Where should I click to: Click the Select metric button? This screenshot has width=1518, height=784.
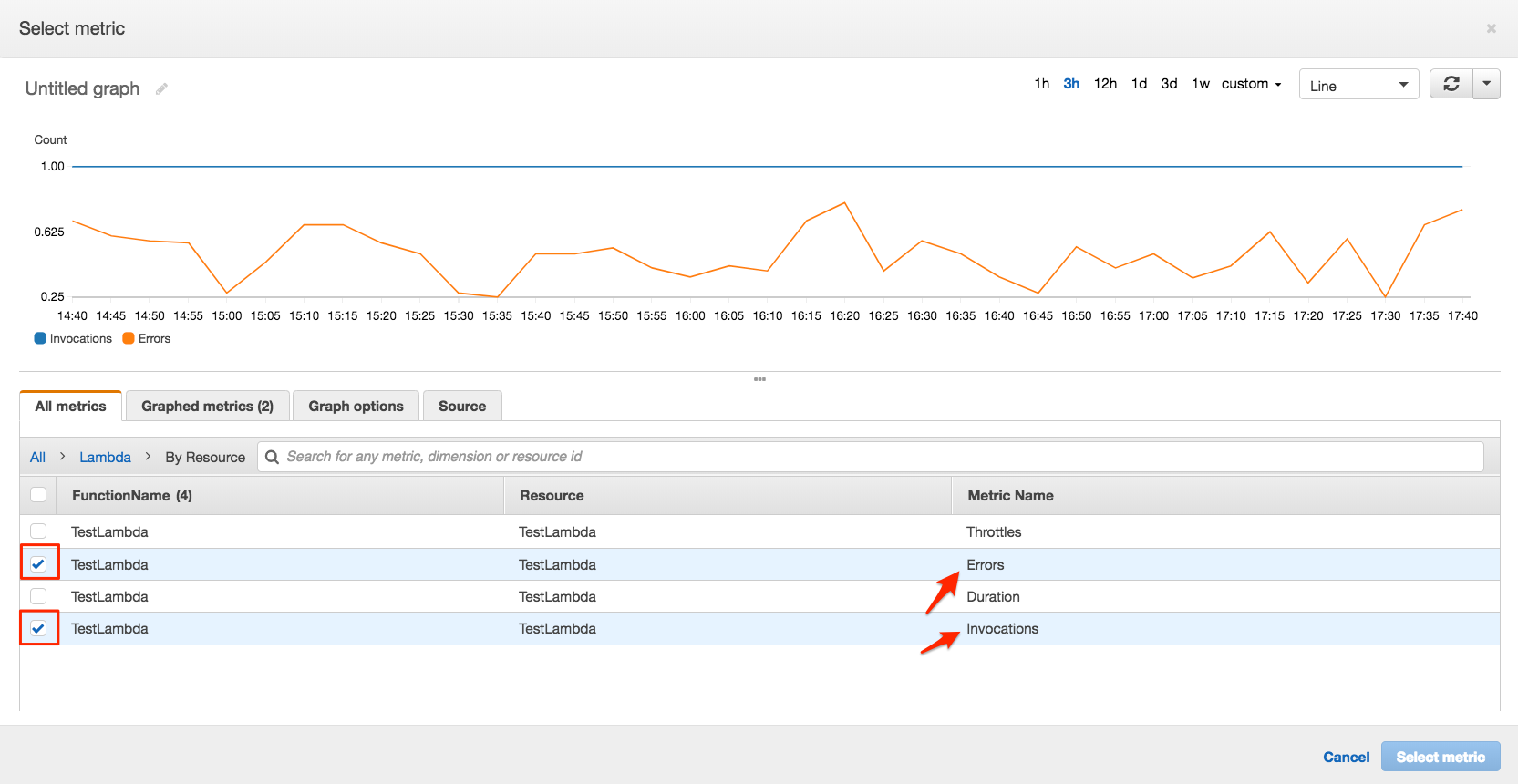pyautogui.click(x=1441, y=757)
